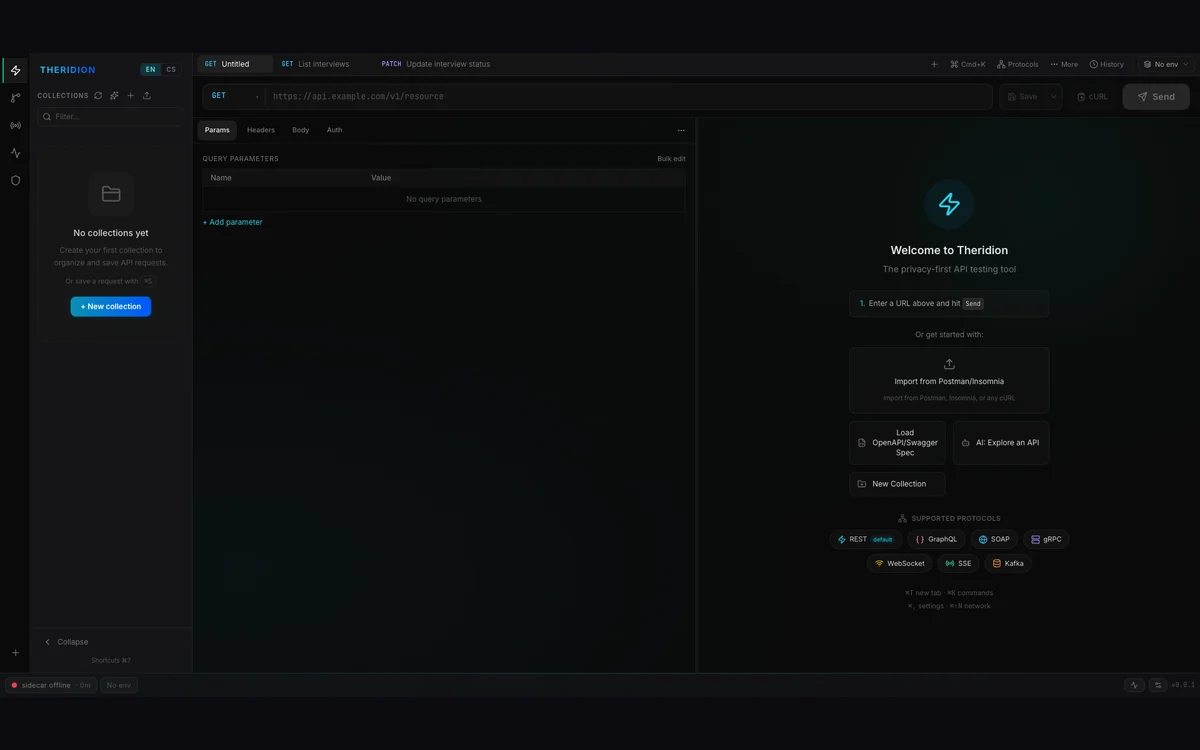Click the collections Filter field
1200x750 pixels.
[110, 117]
